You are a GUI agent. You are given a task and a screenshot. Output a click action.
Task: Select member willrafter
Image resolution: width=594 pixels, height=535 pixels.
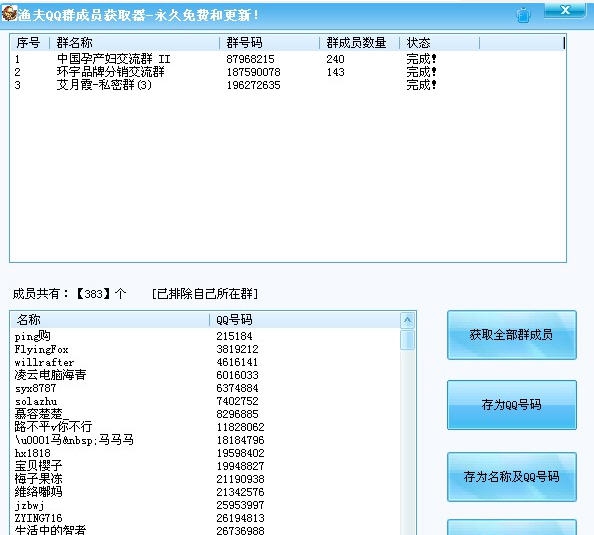pyautogui.click(x=44, y=362)
